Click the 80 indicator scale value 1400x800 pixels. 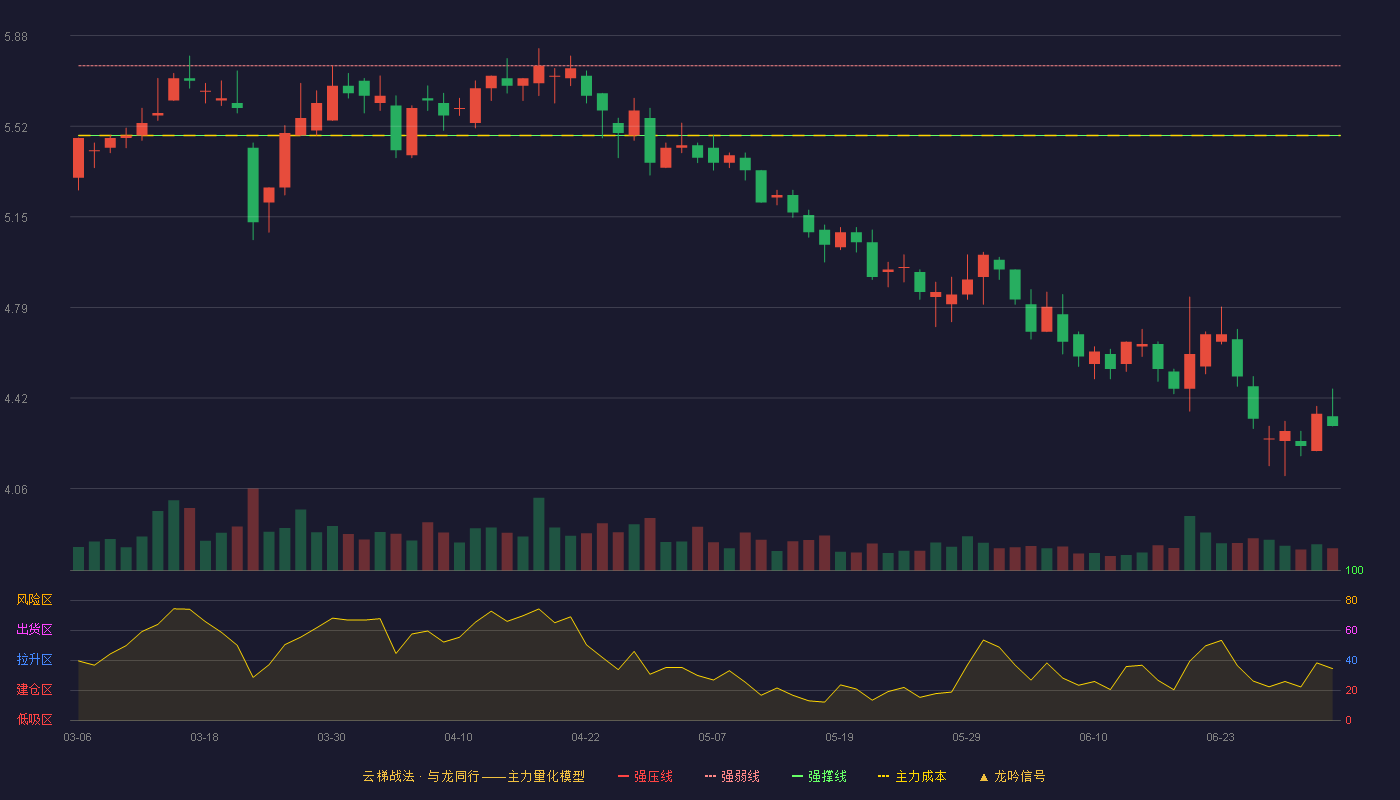[1351, 600]
